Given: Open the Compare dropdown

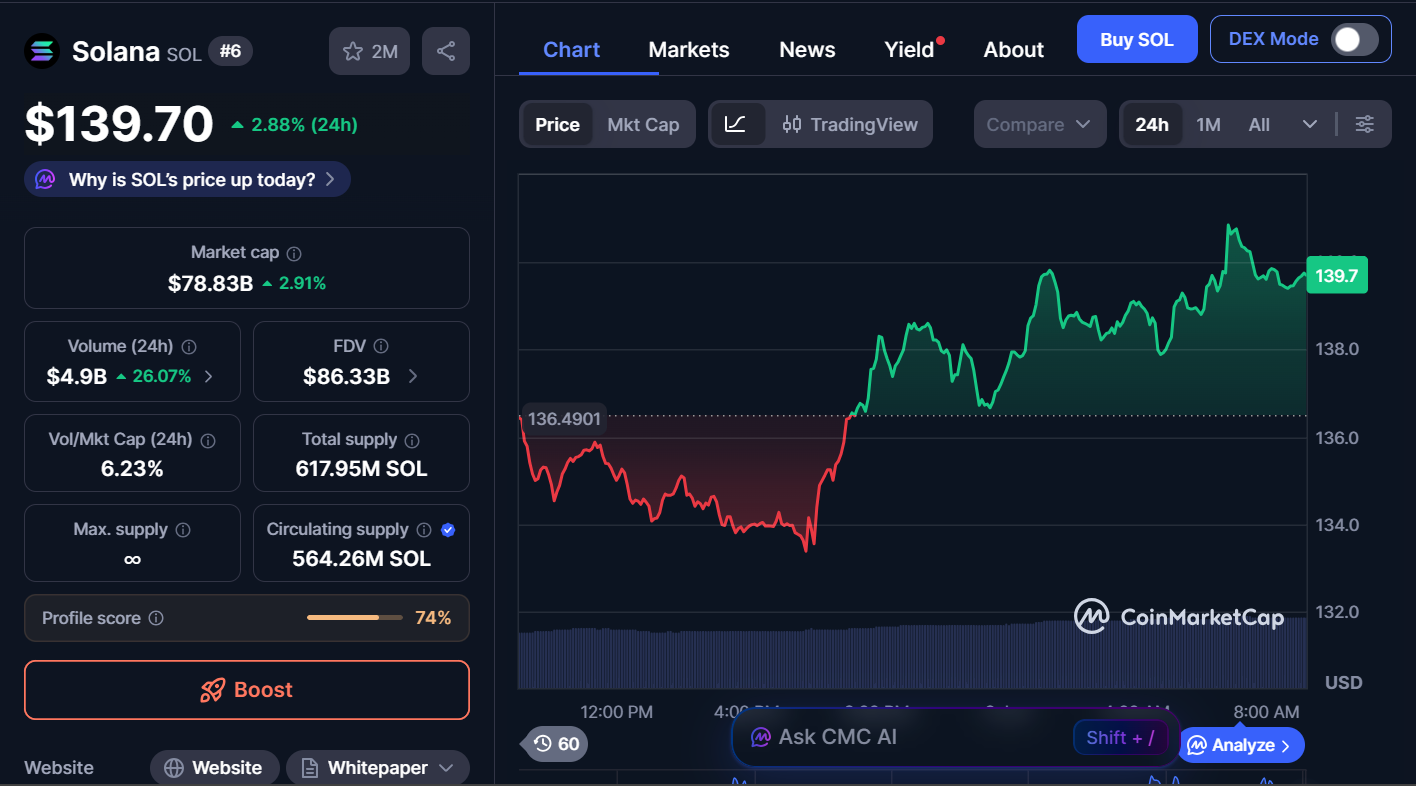Looking at the screenshot, I should click(x=1039, y=124).
